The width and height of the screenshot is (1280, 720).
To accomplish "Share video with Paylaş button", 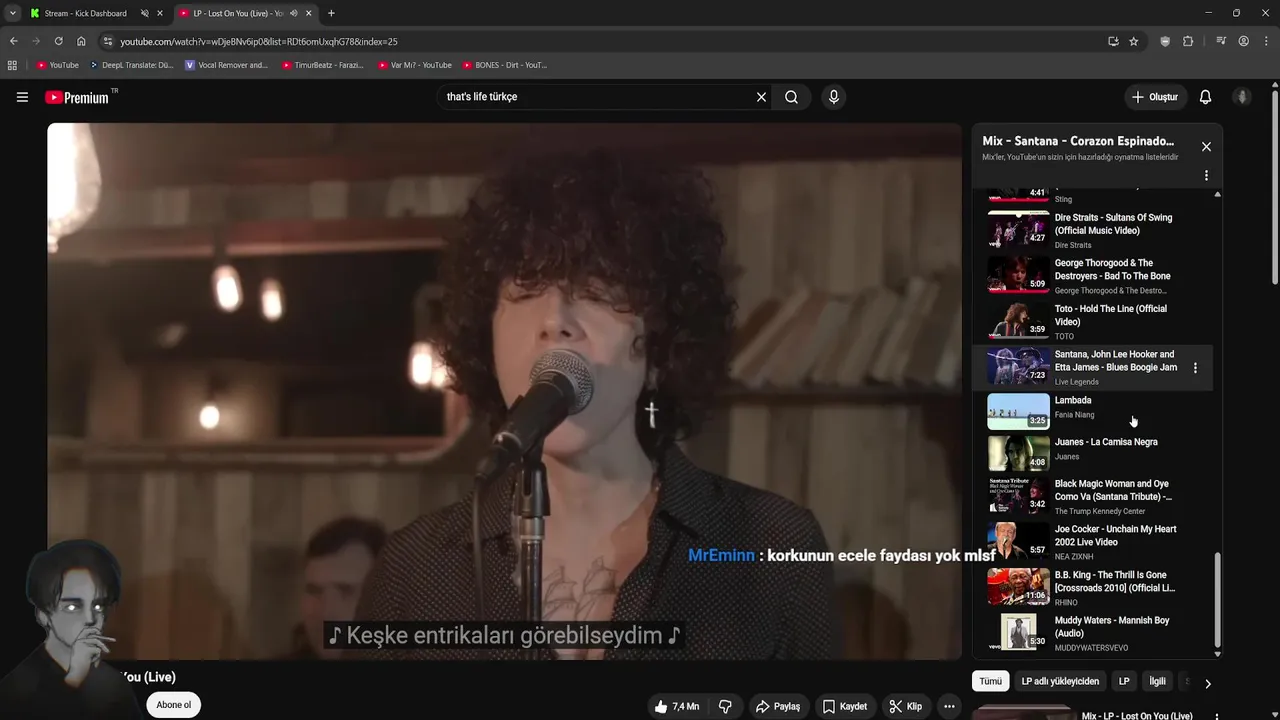I will [777, 706].
